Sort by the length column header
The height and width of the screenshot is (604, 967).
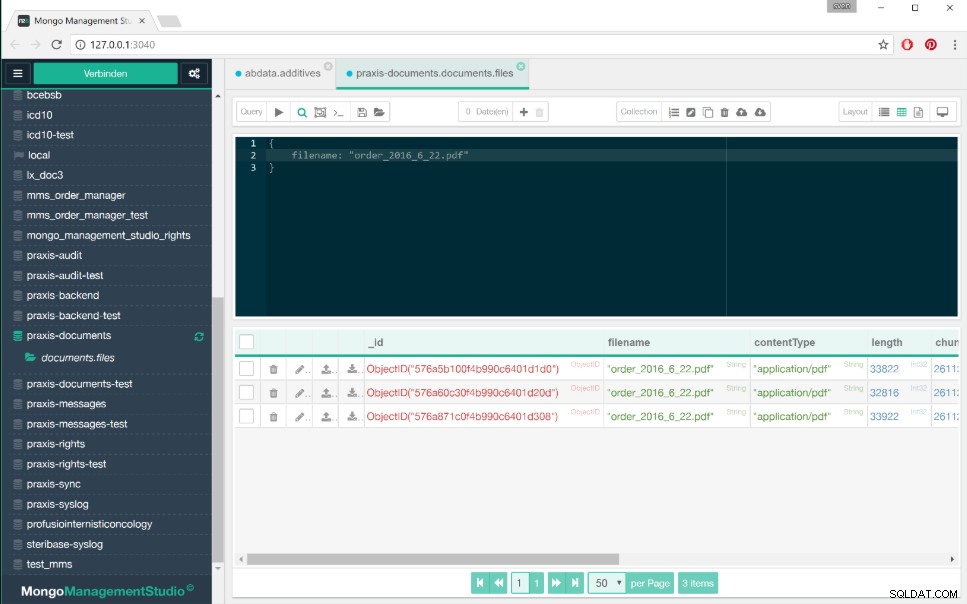pyautogui.click(x=887, y=342)
